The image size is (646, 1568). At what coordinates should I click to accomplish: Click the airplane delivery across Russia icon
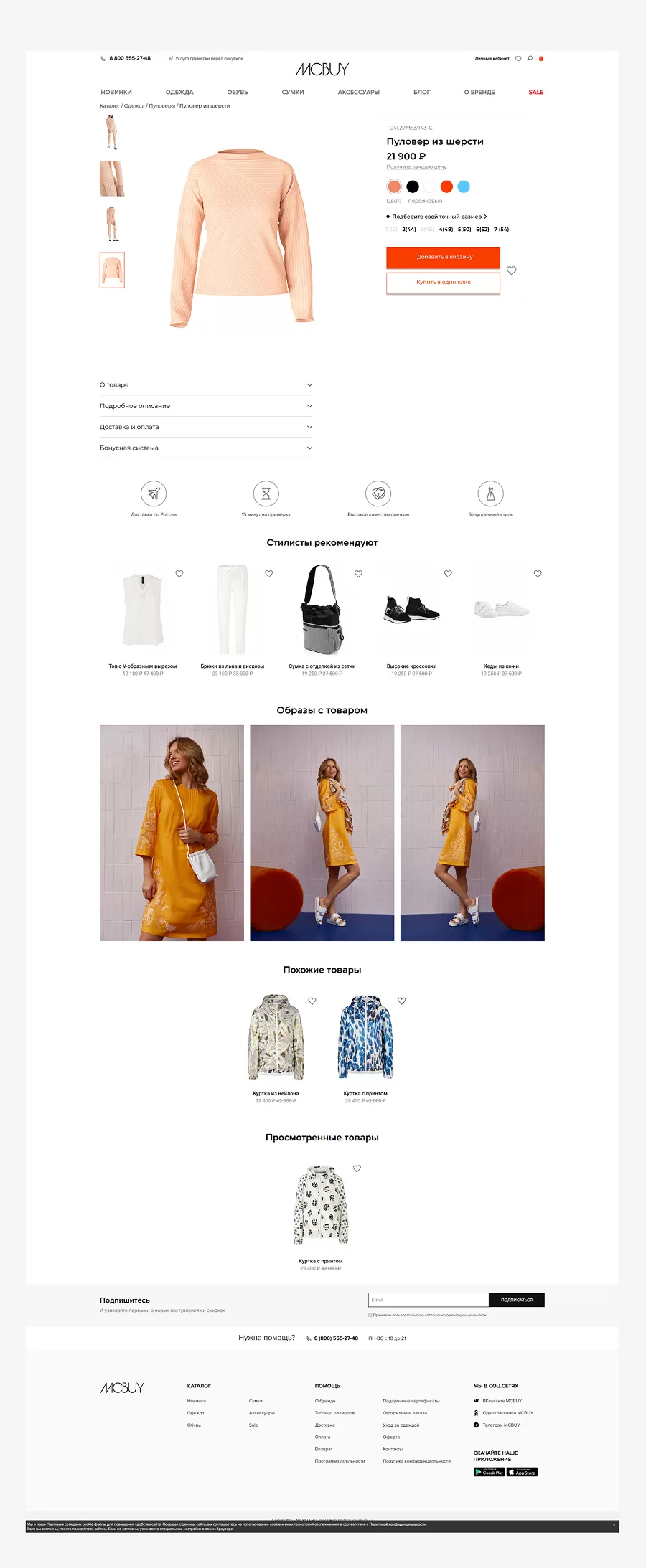[x=154, y=493]
